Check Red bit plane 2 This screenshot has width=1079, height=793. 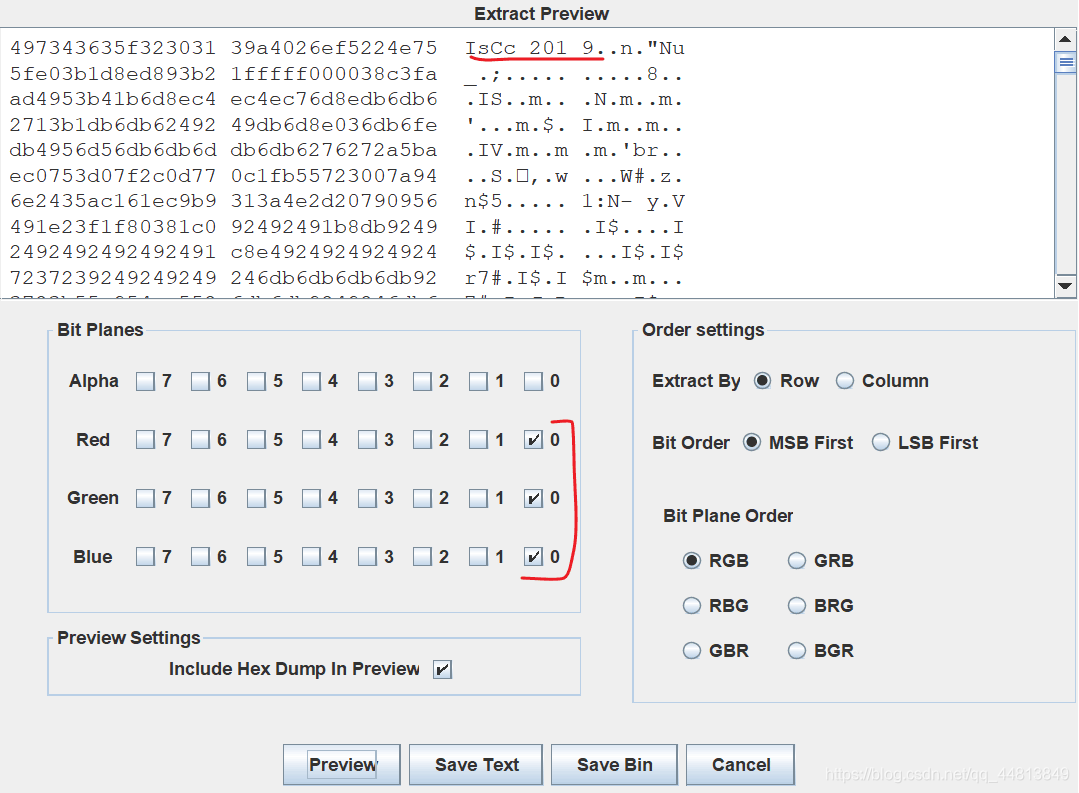click(422, 440)
